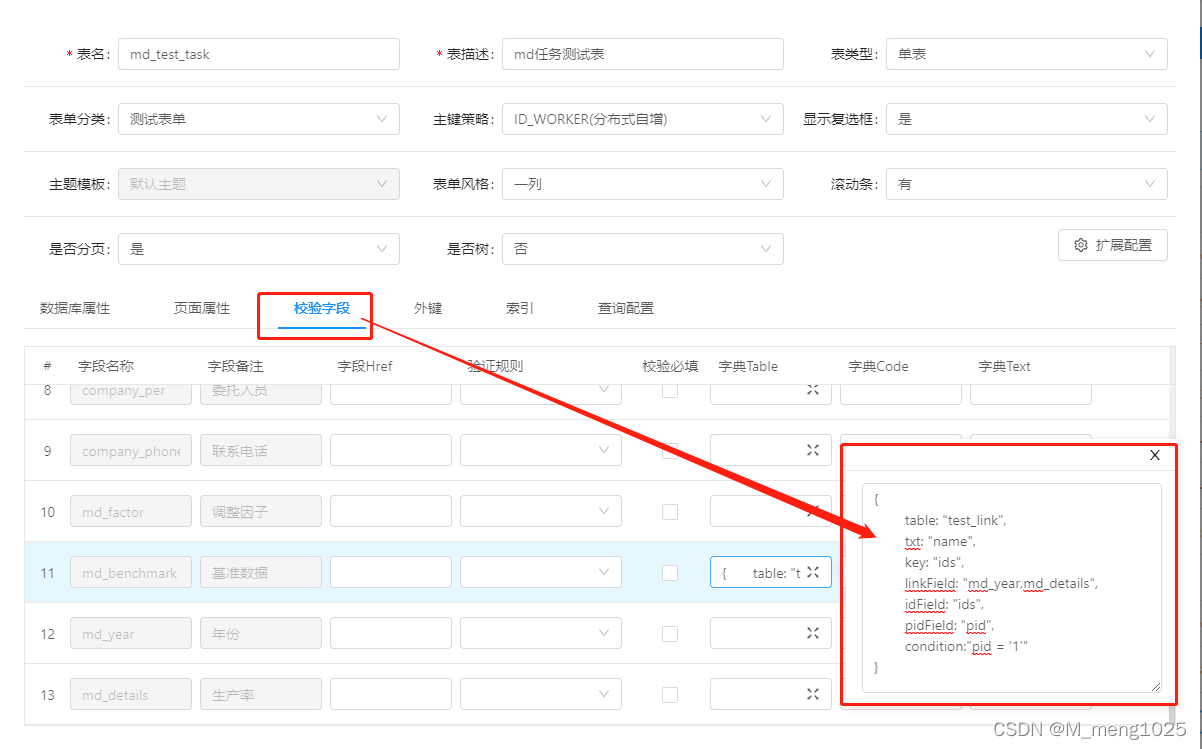Click 字段Href input for row 12 md_year
The height and width of the screenshot is (749, 1202).
click(391, 633)
